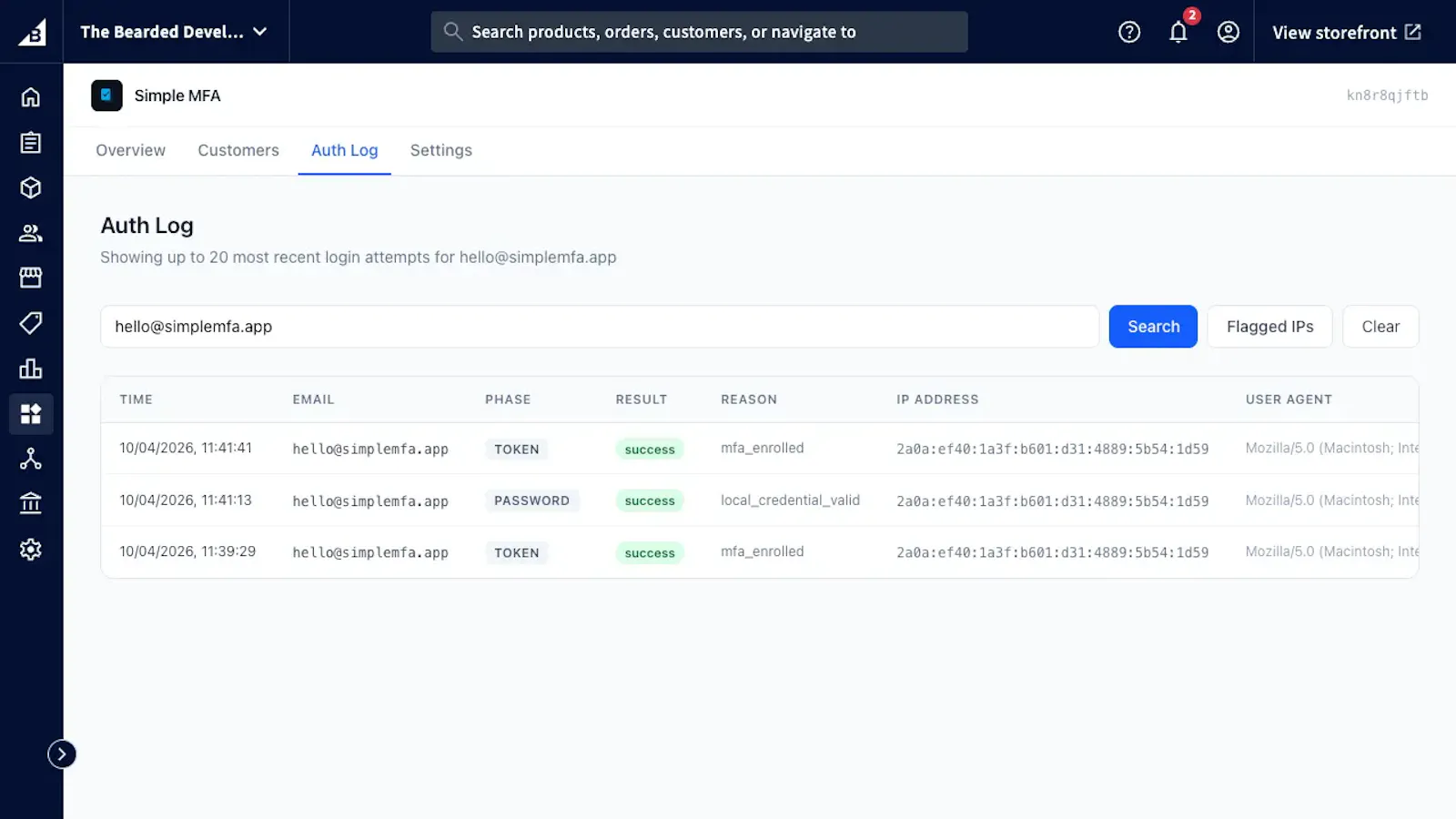The height and width of the screenshot is (819, 1456).
Task: Click the EMAIL column header
Action: pos(313,399)
